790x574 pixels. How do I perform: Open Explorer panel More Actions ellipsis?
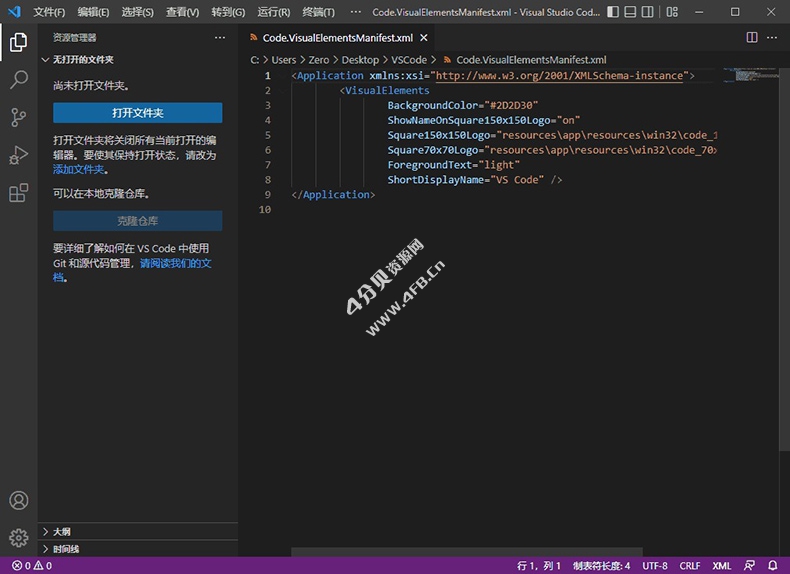click(x=220, y=37)
